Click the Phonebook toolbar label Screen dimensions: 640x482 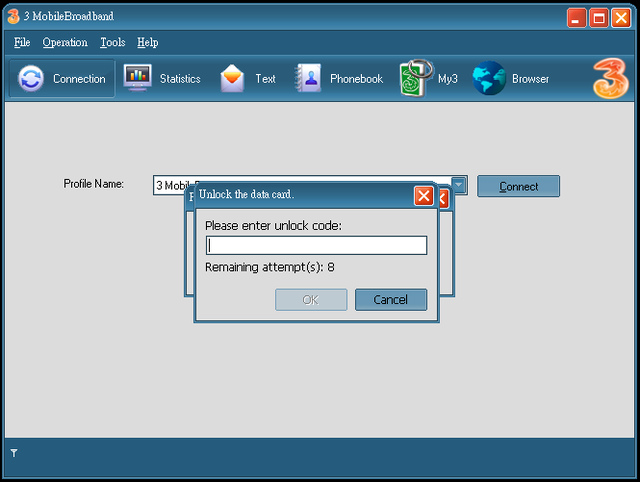pyautogui.click(x=356, y=78)
